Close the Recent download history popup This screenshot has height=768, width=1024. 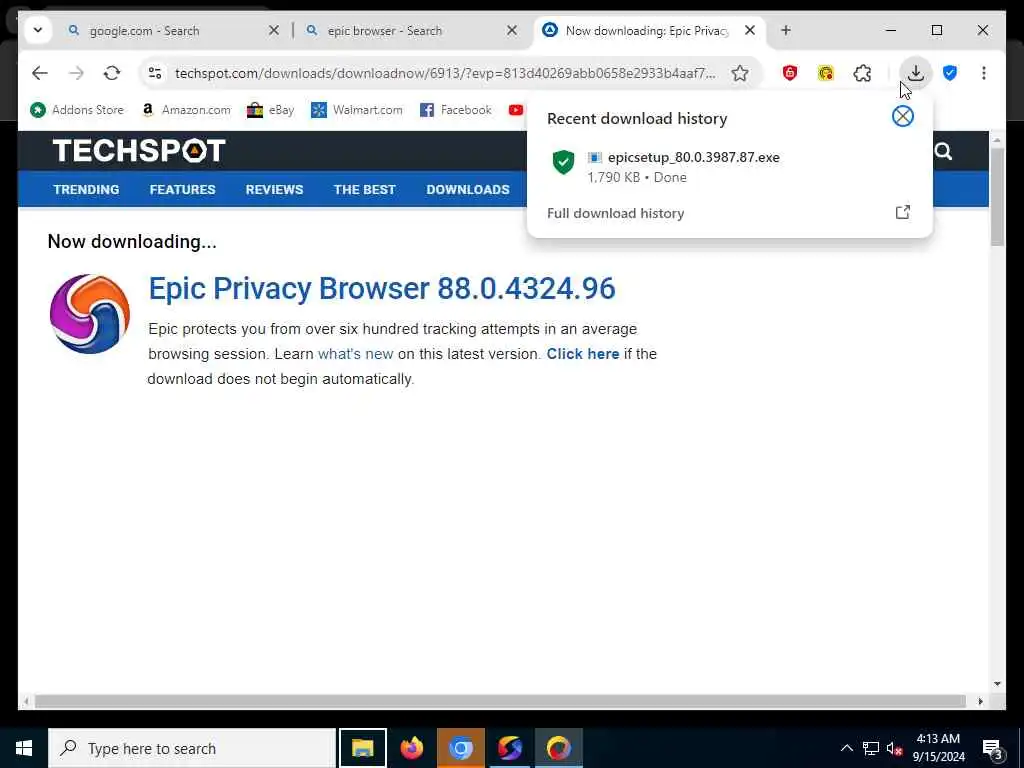pos(903,116)
